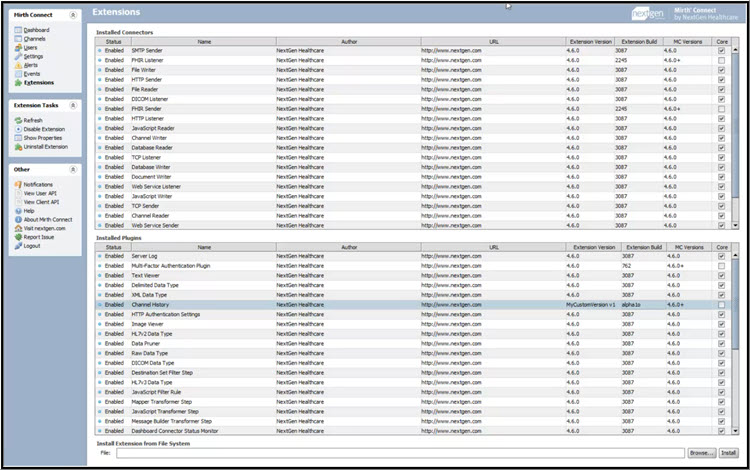The image size is (750, 470).
Task: Toggle Core checkbox for FHIR Listener
Action: [721, 60]
